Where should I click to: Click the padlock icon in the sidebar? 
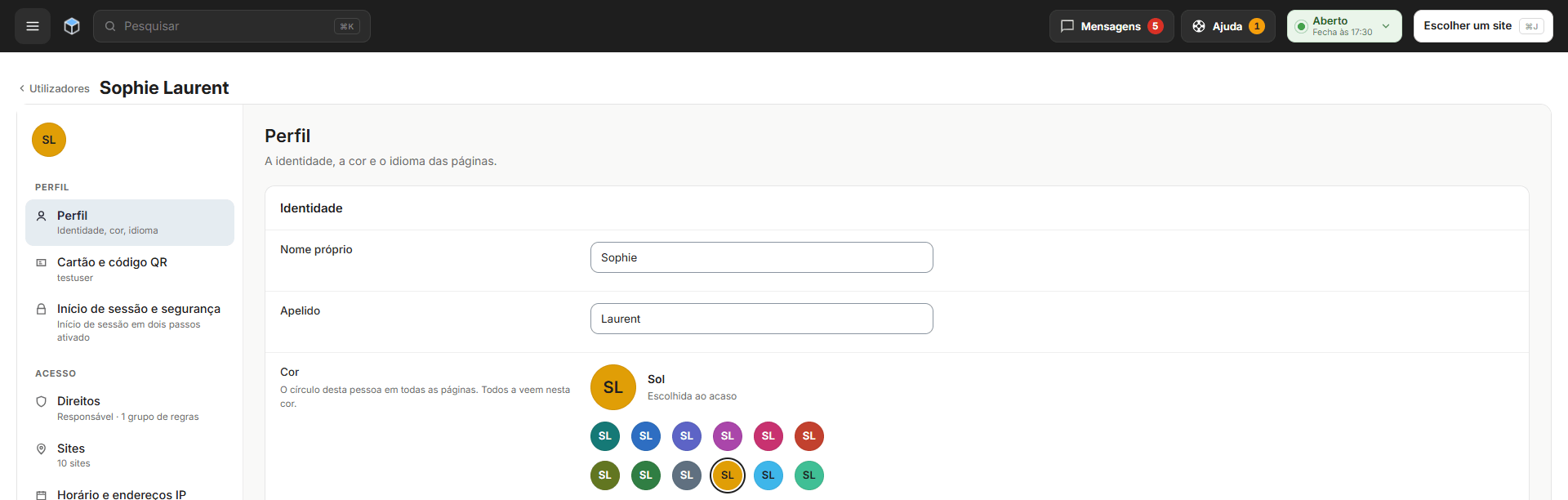coord(41,309)
